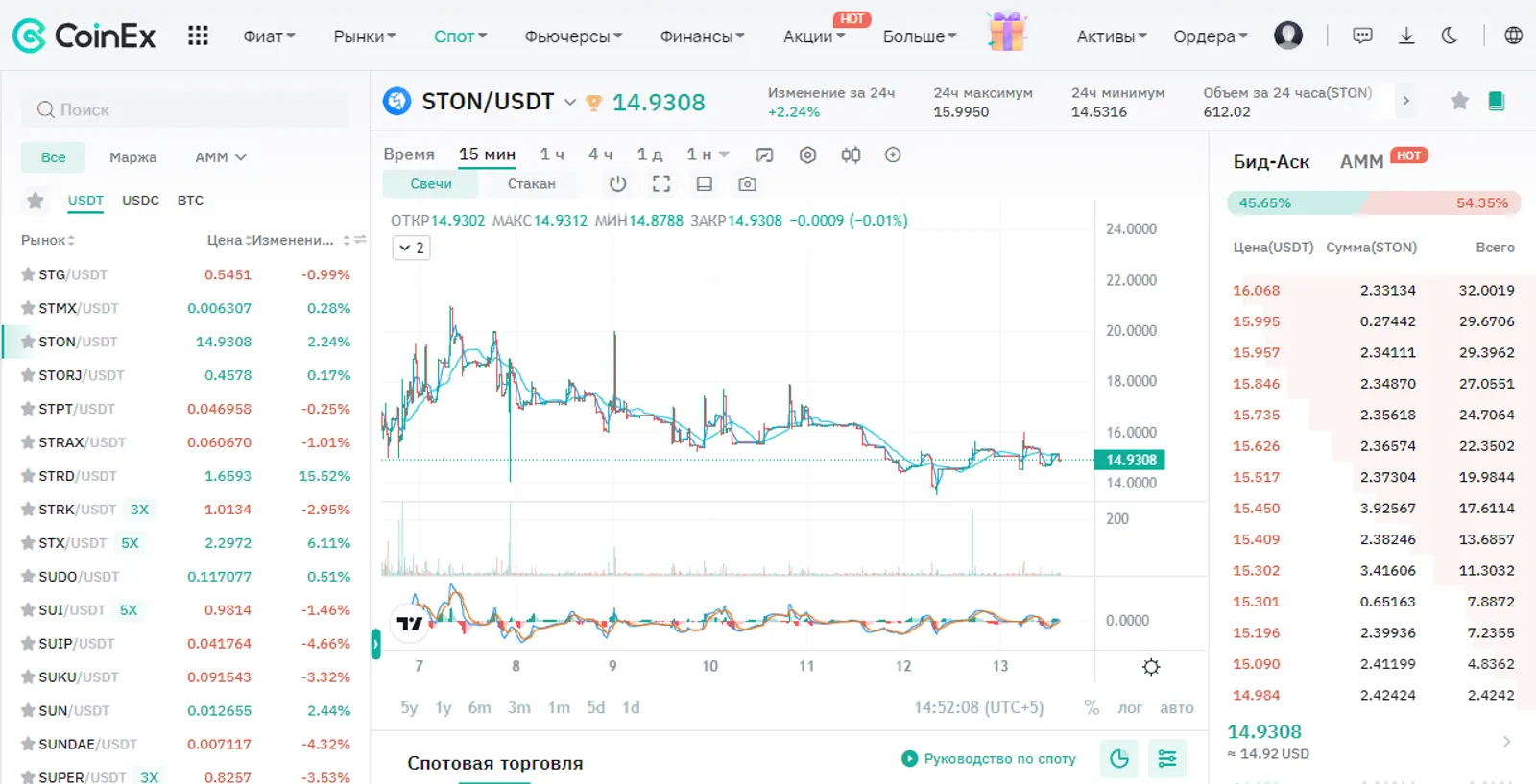Click the download app icon
This screenshot has height=784, width=1536.
(x=1406, y=36)
